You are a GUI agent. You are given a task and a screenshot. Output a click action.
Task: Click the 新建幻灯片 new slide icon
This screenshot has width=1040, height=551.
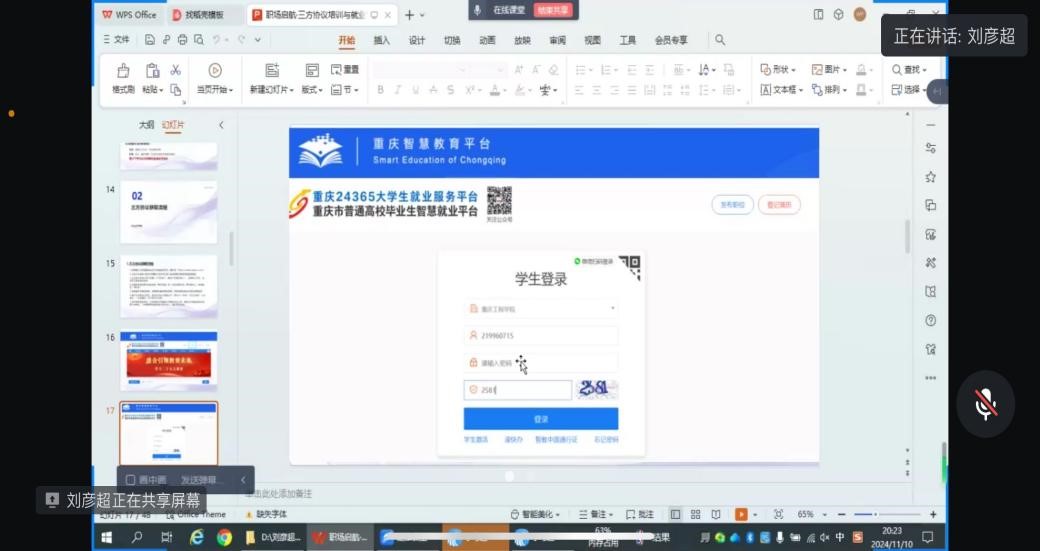coord(271,71)
